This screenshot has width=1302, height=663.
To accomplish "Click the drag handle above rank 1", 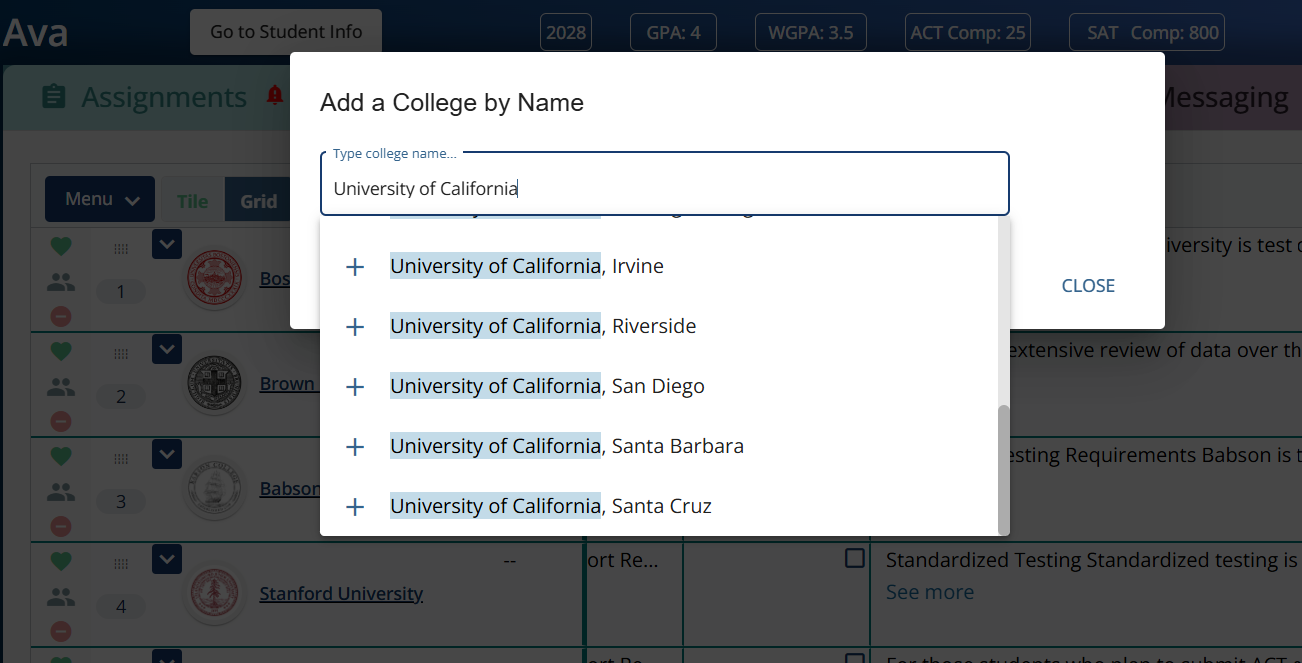I will [x=121, y=249].
